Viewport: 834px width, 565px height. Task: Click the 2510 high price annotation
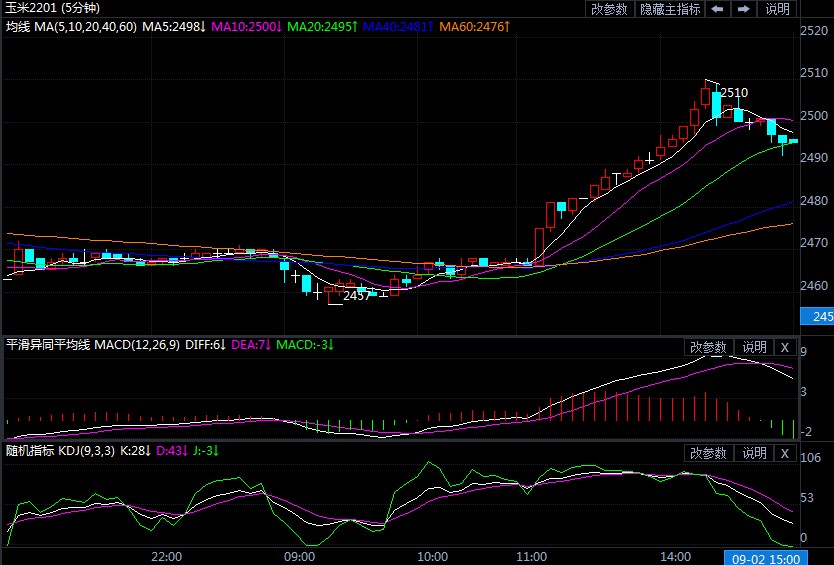(x=734, y=93)
